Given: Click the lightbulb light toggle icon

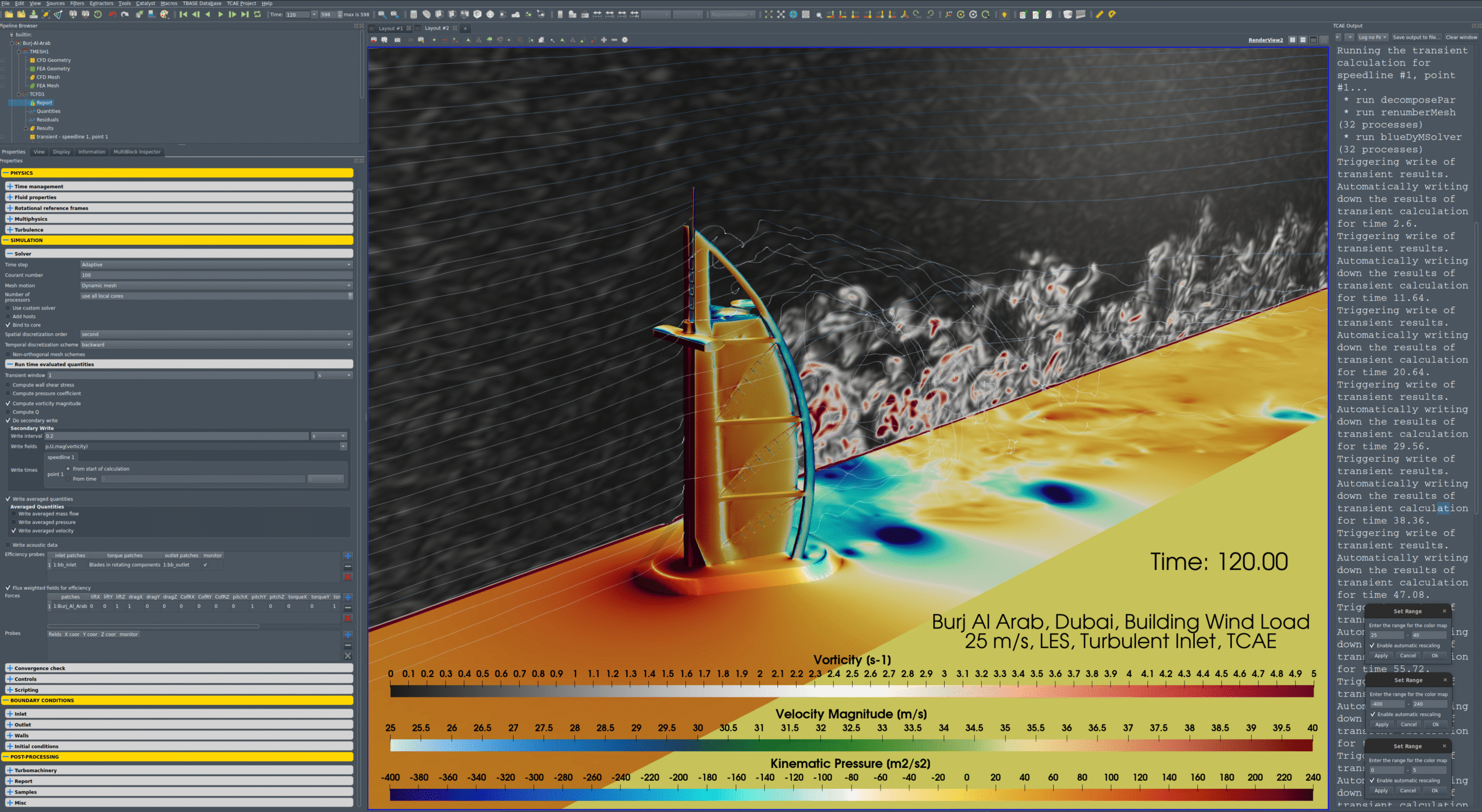Looking at the screenshot, I should click(x=1004, y=14).
